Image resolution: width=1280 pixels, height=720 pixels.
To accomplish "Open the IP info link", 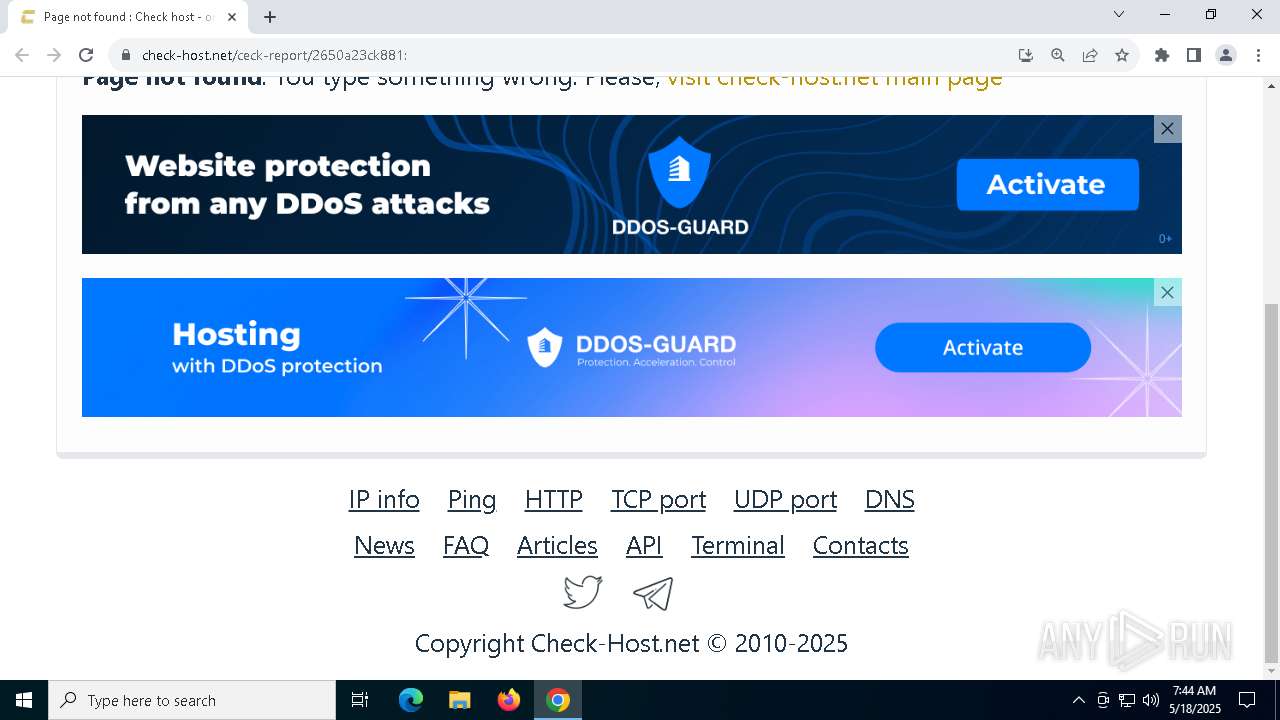I will coord(384,499).
